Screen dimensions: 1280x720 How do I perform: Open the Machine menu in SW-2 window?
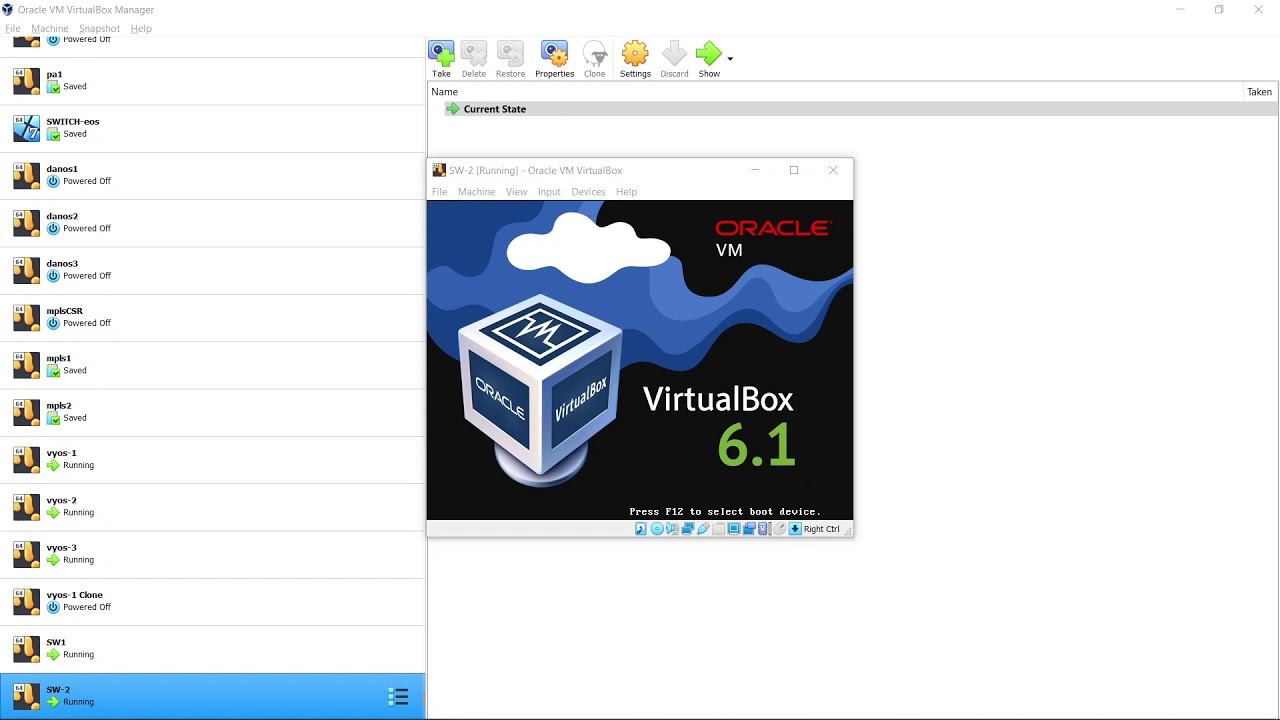(x=476, y=192)
